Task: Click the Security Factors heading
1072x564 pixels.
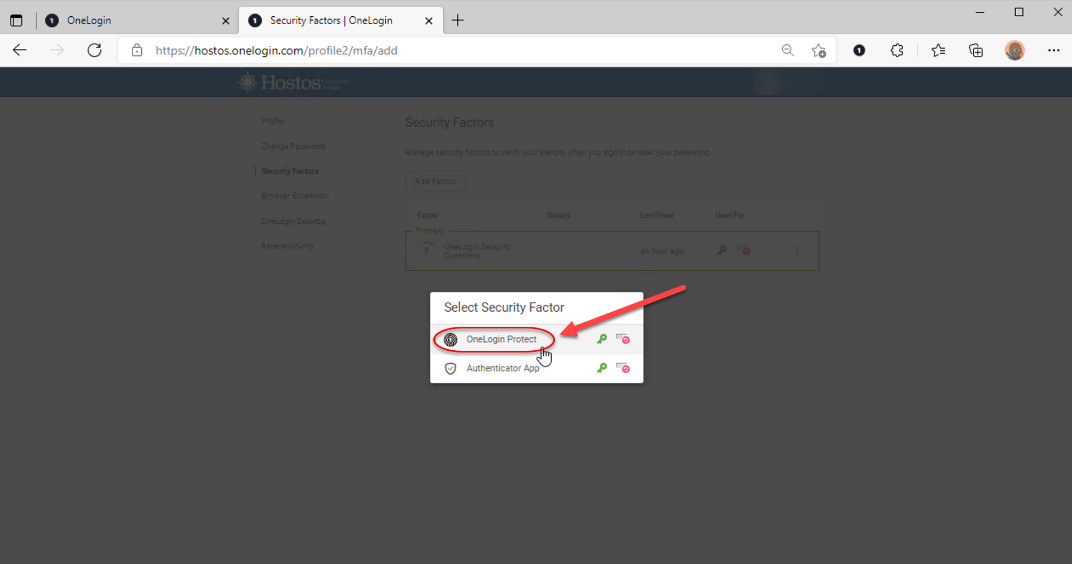Action: click(x=449, y=122)
